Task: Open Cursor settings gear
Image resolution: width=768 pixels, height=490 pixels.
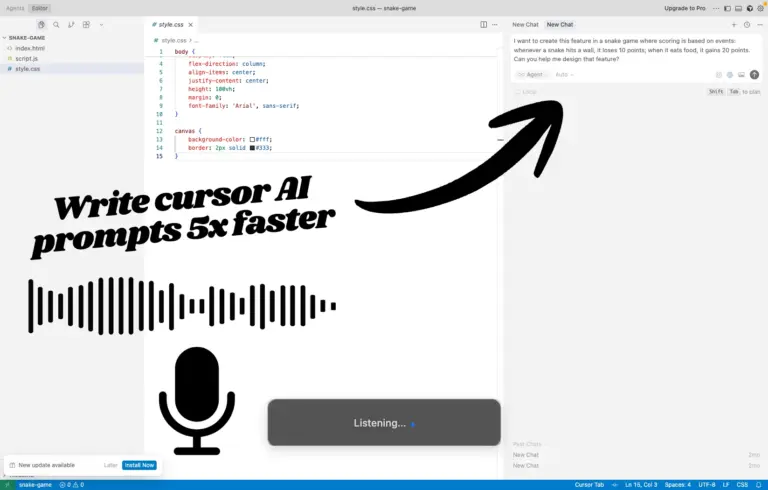Action: pos(760,8)
